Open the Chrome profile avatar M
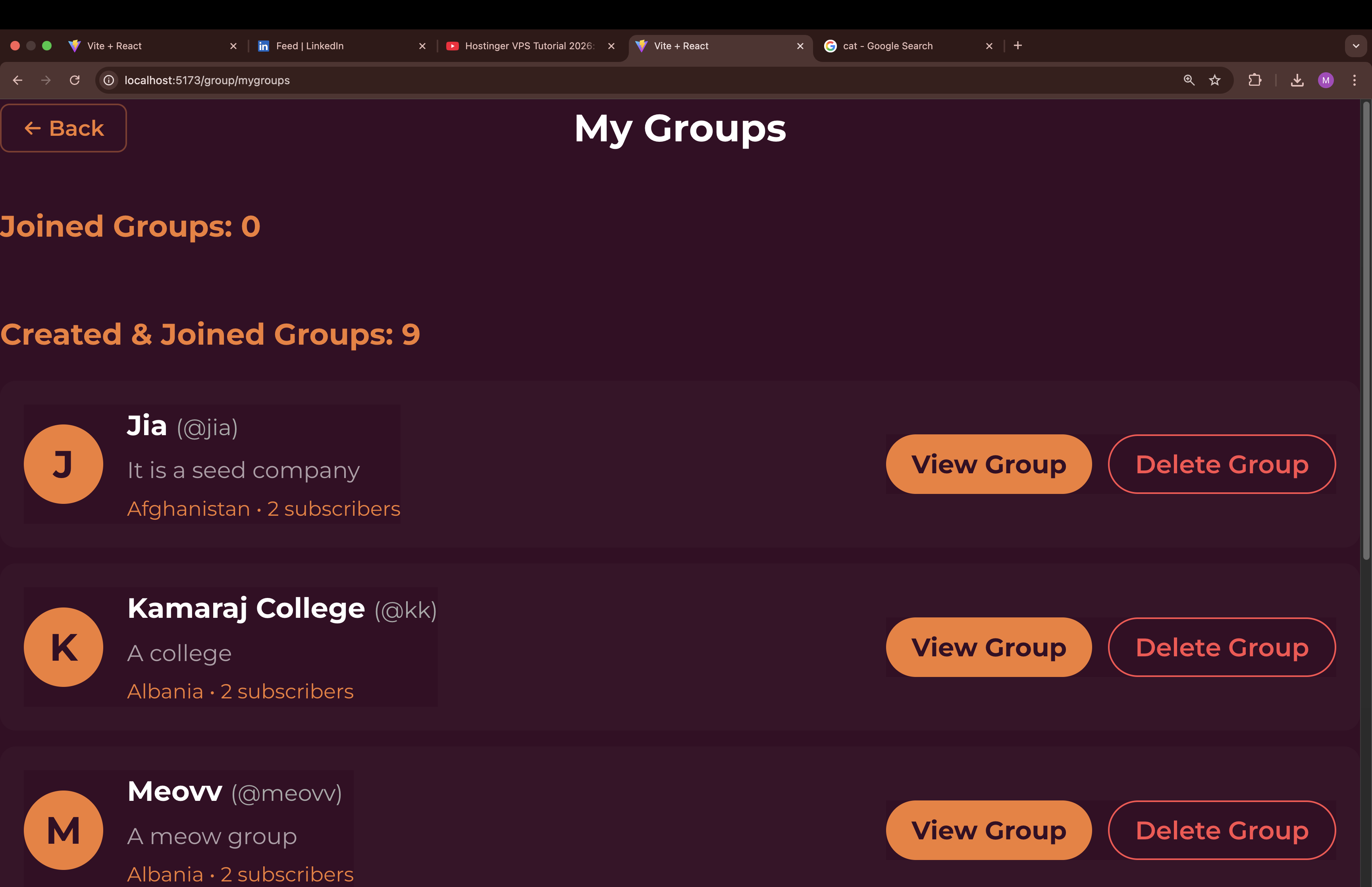 [1326, 80]
